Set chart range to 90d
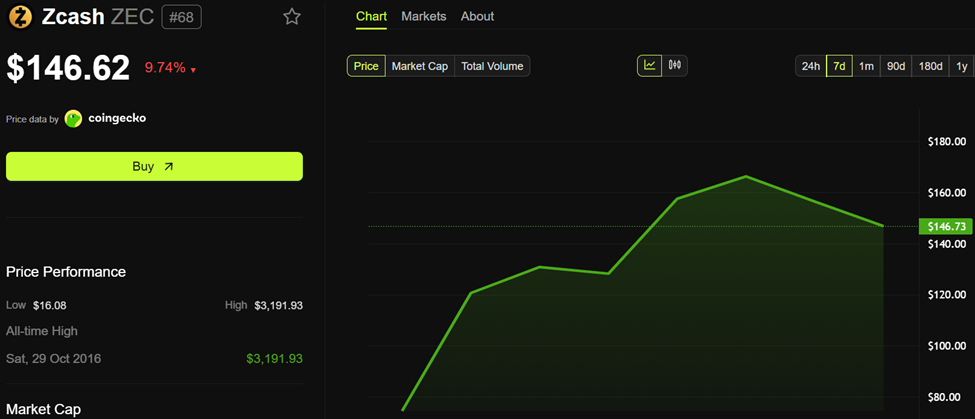 click(895, 66)
